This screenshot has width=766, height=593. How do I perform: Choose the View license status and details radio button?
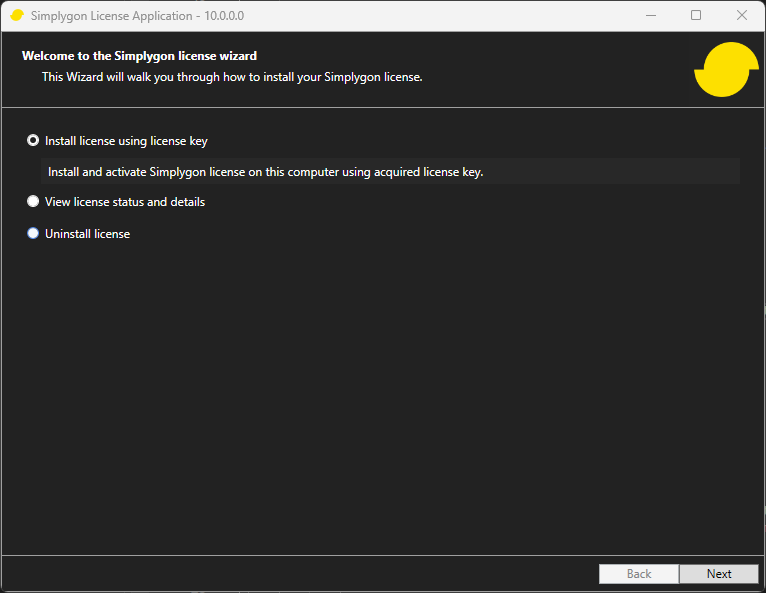tap(33, 202)
